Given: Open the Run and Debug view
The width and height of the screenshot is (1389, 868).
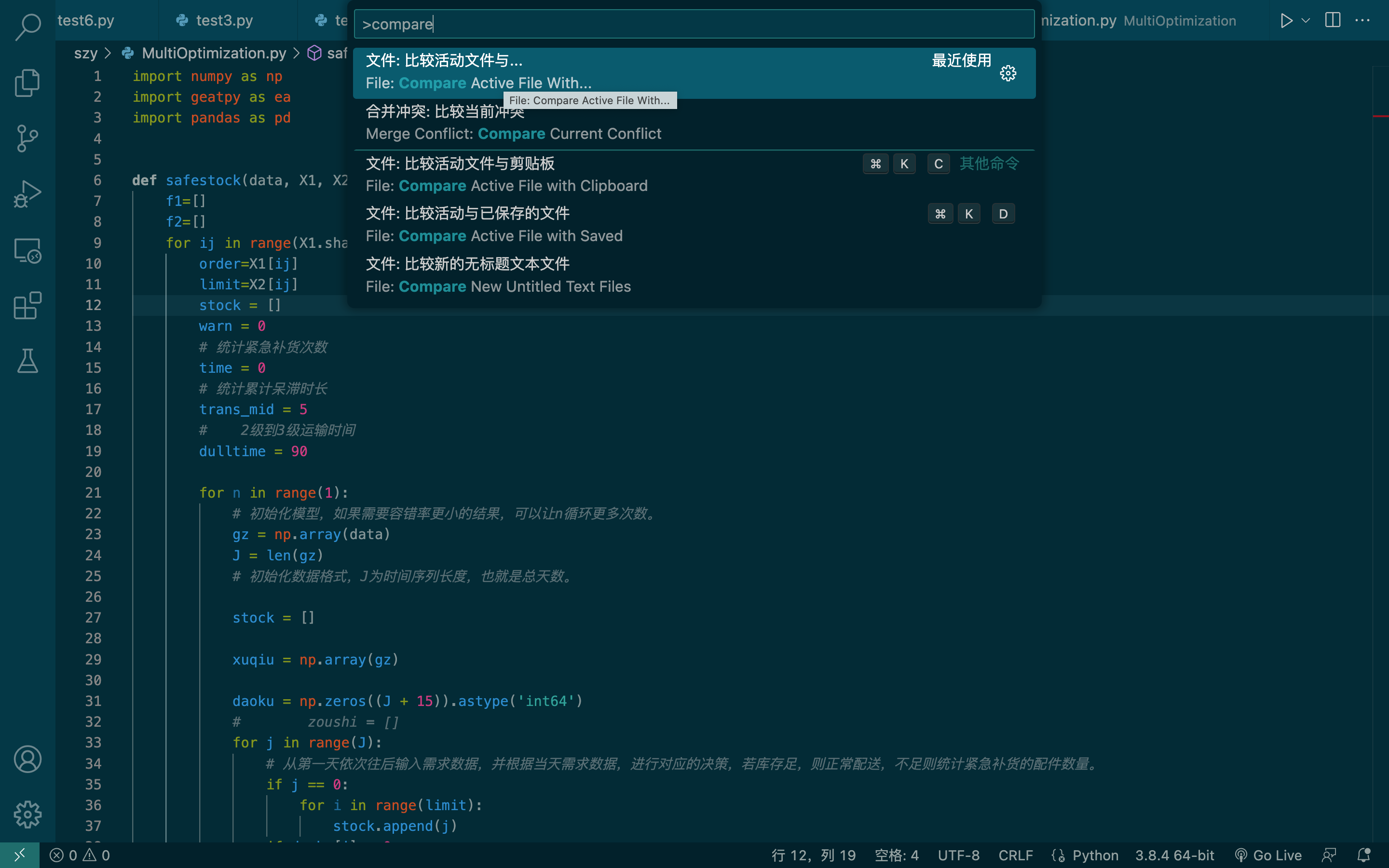Looking at the screenshot, I should pyautogui.click(x=27, y=194).
